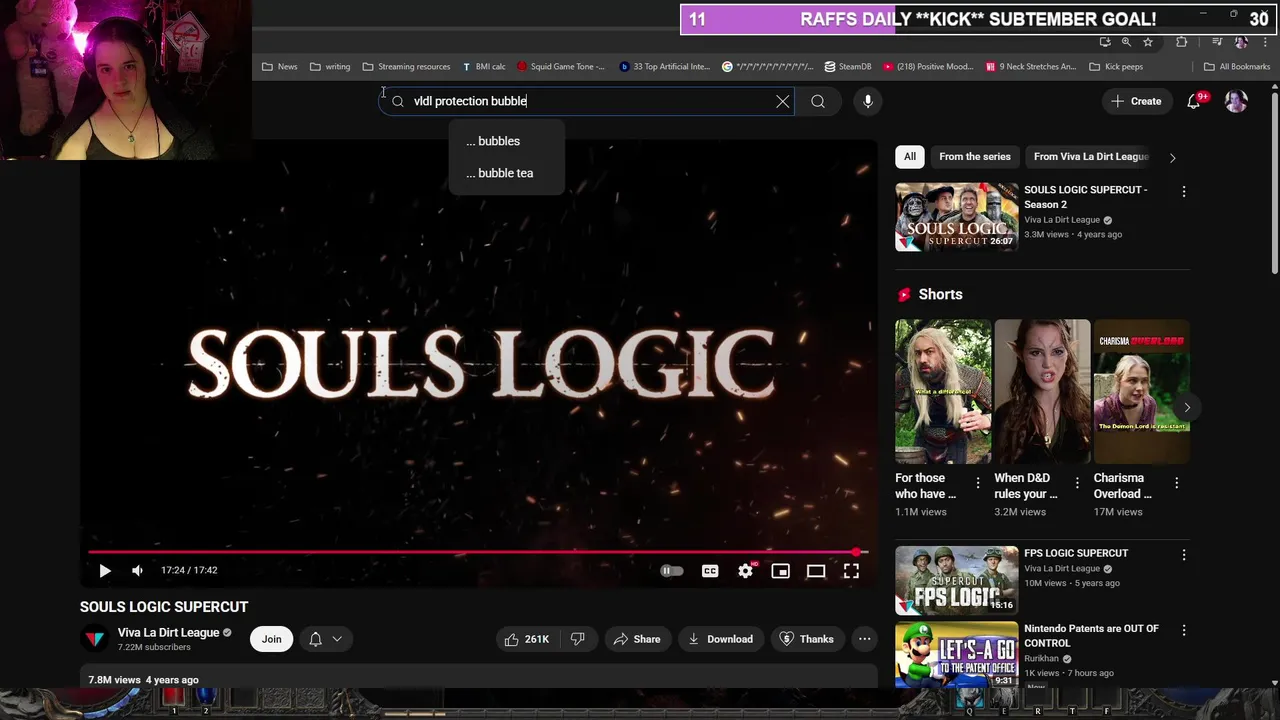1280x720 pixels.
Task: Open 'For those who have' short
Action: click(942, 391)
